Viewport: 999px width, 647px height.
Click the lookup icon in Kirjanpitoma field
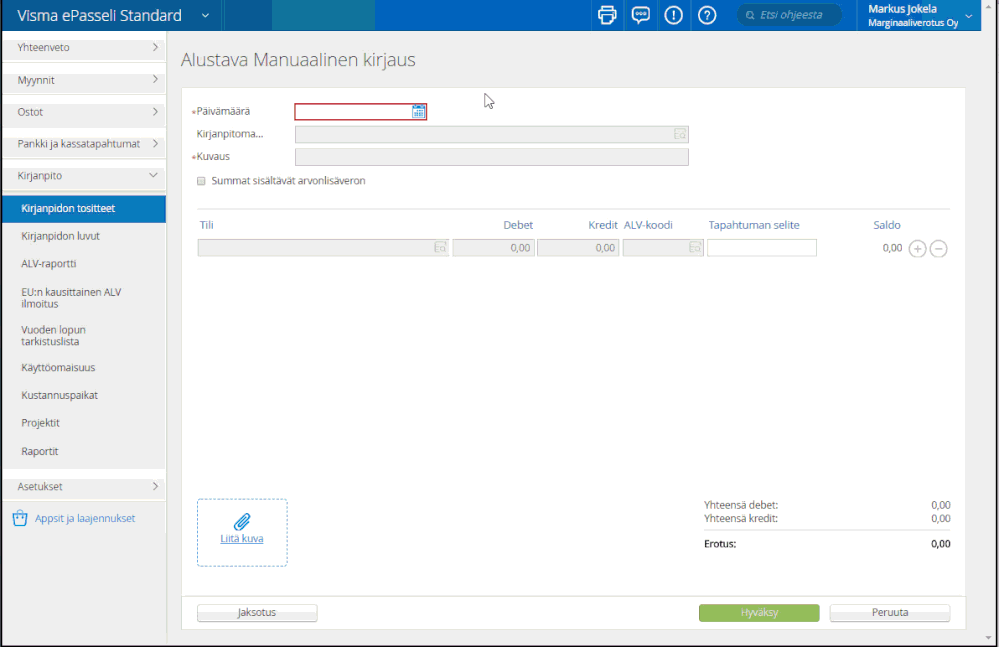[x=680, y=134]
